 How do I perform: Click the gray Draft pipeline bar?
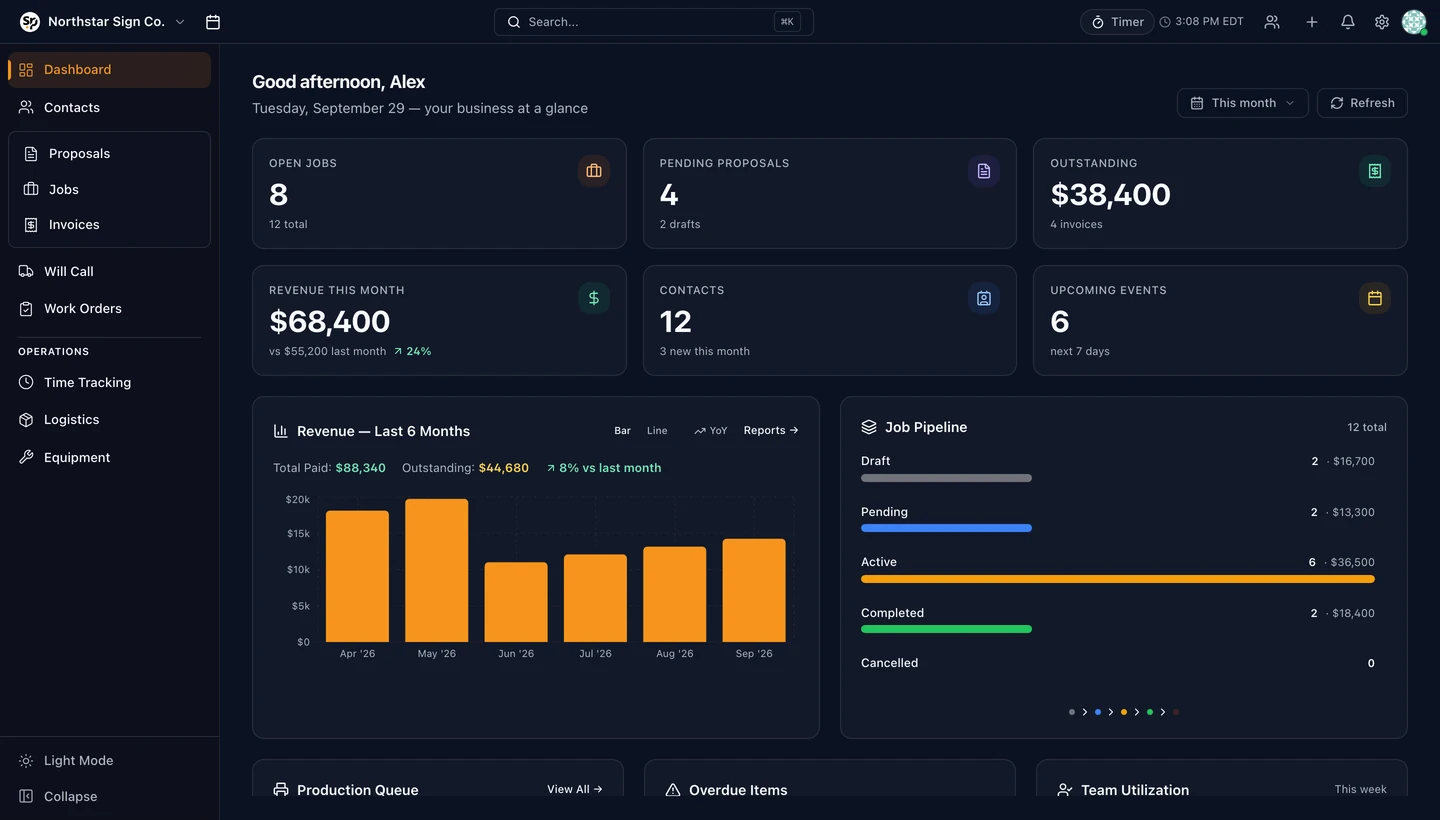pyautogui.click(x=946, y=478)
